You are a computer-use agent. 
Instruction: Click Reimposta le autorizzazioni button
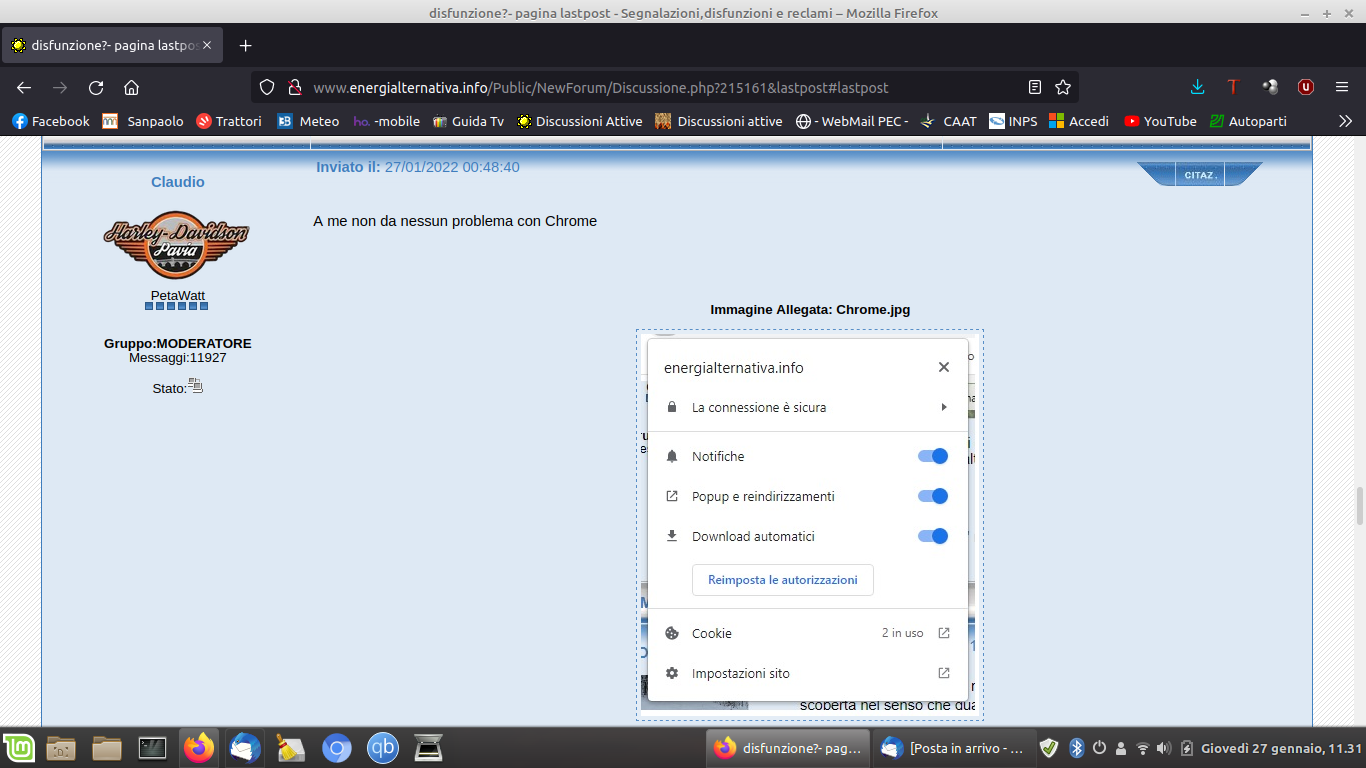[783, 580]
